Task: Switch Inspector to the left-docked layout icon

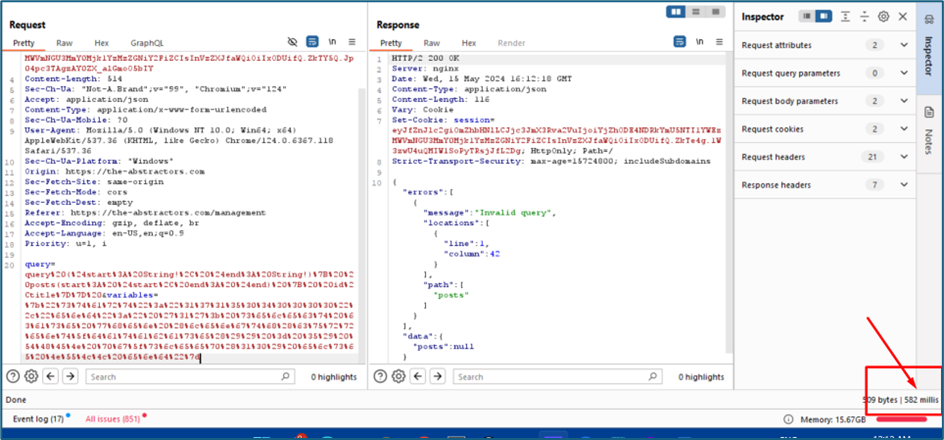Action: pyautogui.click(x=807, y=17)
